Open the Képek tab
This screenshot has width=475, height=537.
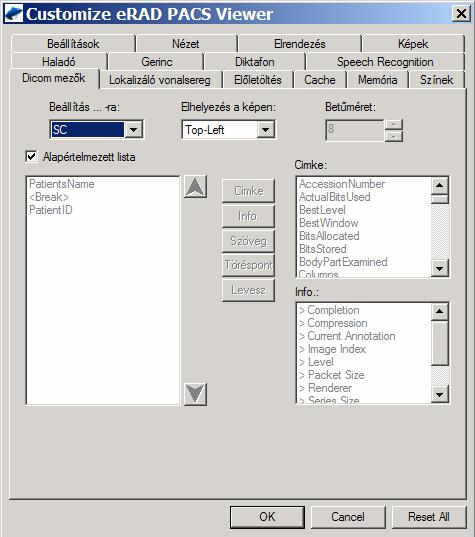click(x=413, y=44)
